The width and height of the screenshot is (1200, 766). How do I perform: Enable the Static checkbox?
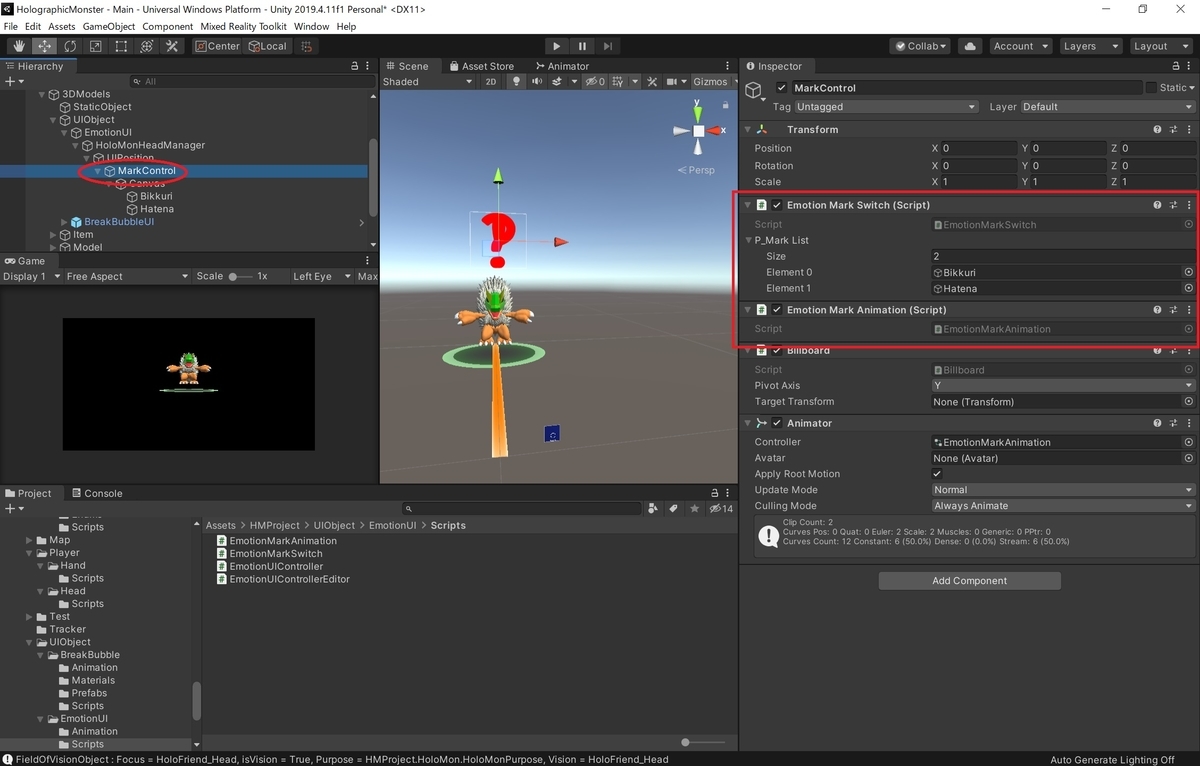pyautogui.click(x=1151, y=88)
